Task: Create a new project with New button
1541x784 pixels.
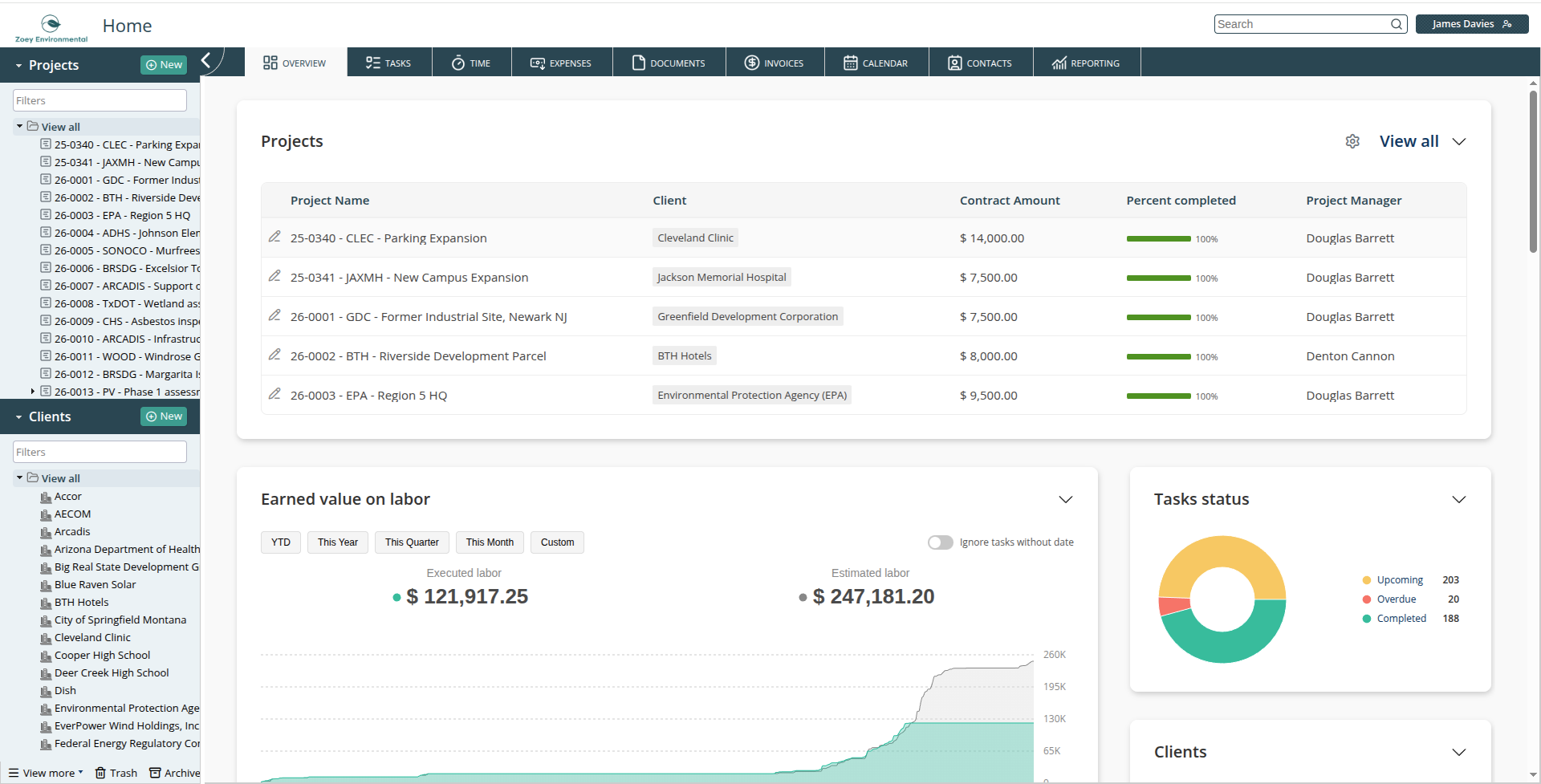Action: click(164, 65)
